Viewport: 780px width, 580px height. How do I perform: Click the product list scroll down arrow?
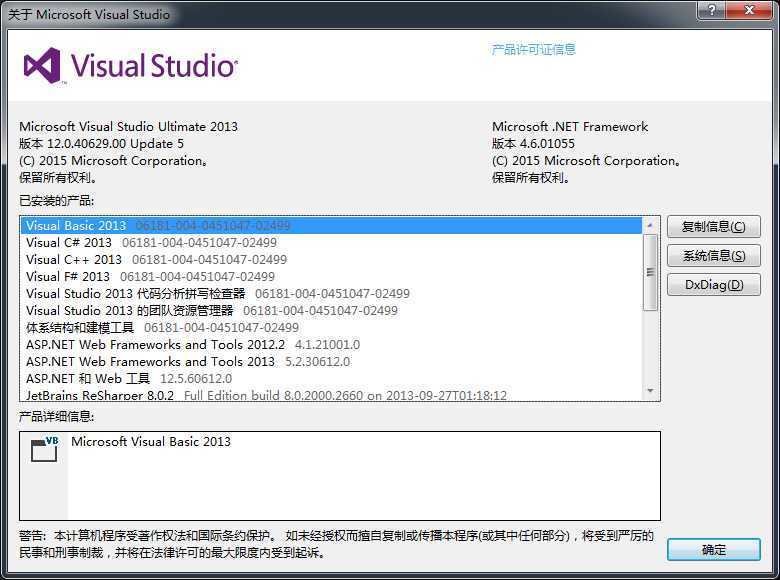pos(650,391)
